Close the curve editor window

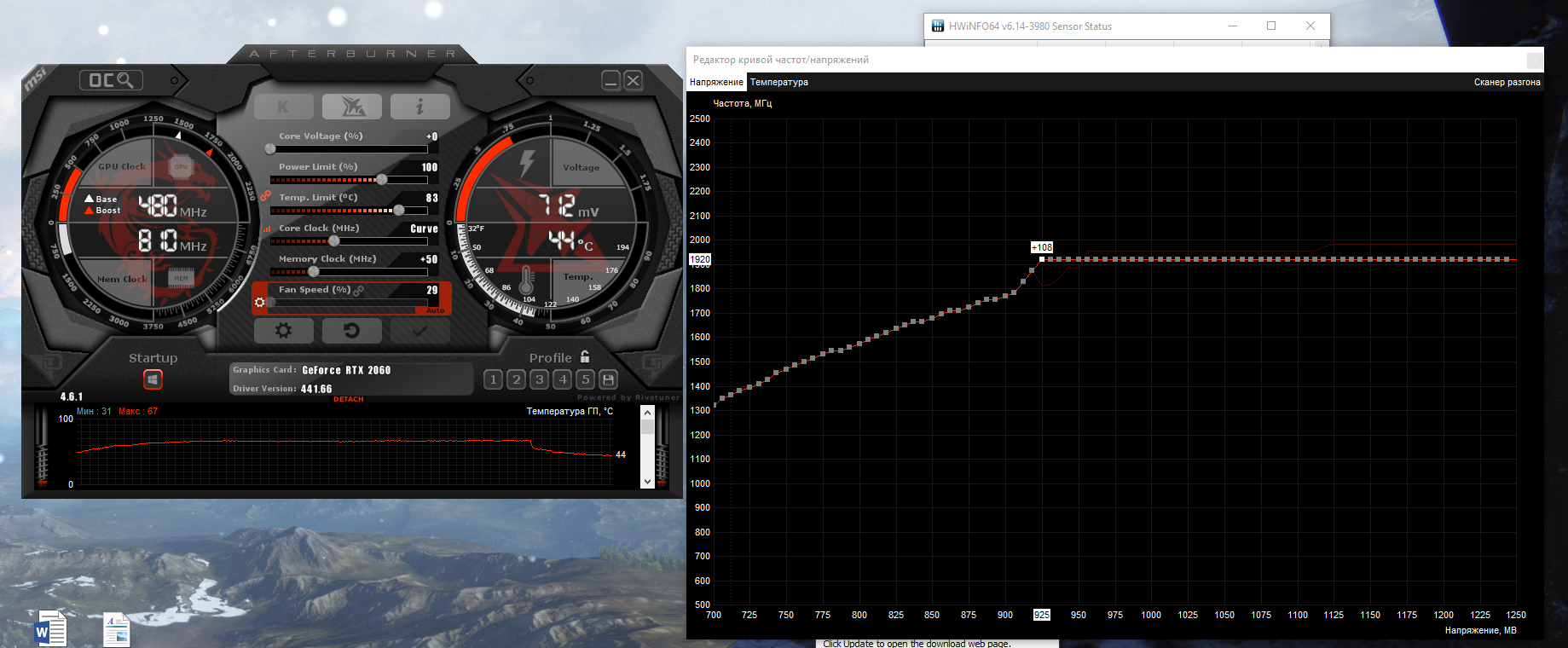tap(1534, 60)
